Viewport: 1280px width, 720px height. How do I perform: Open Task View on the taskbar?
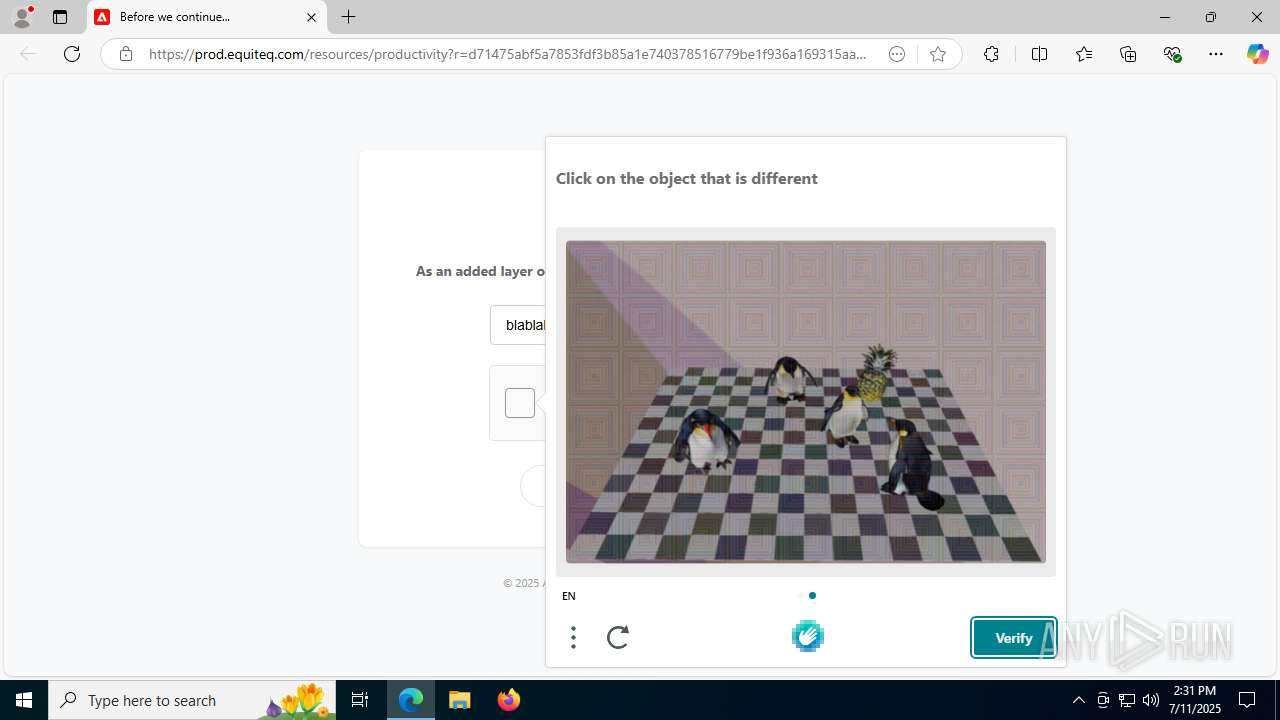(x=360, y=700)
